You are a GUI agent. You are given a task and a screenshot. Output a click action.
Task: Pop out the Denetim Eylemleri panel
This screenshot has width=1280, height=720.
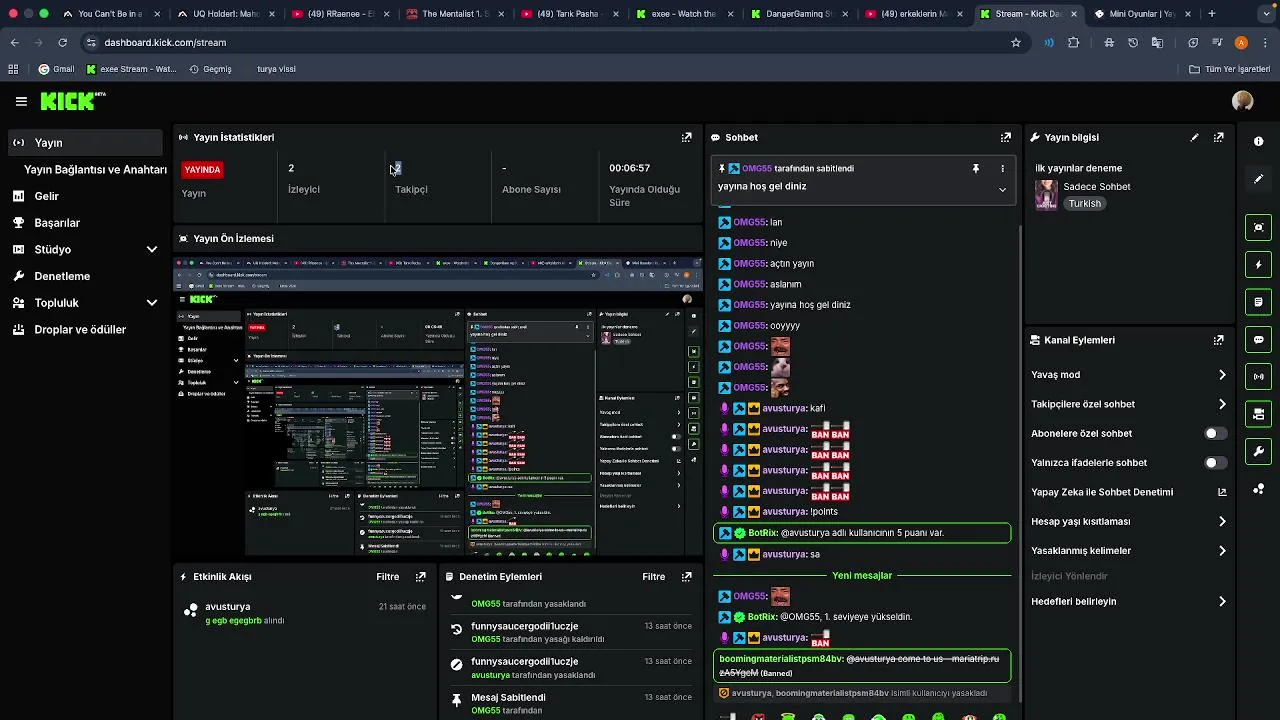pyautogui.click(x=687, y=577)
